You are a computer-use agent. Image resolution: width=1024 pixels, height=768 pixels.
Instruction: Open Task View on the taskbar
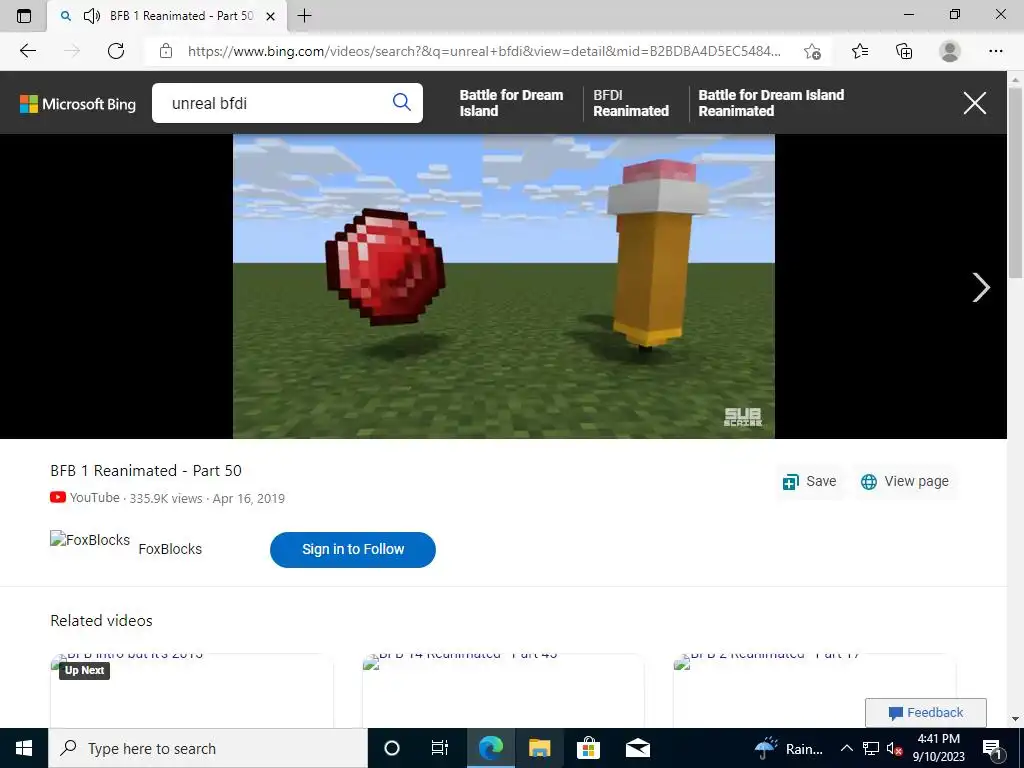pos(440,748)
